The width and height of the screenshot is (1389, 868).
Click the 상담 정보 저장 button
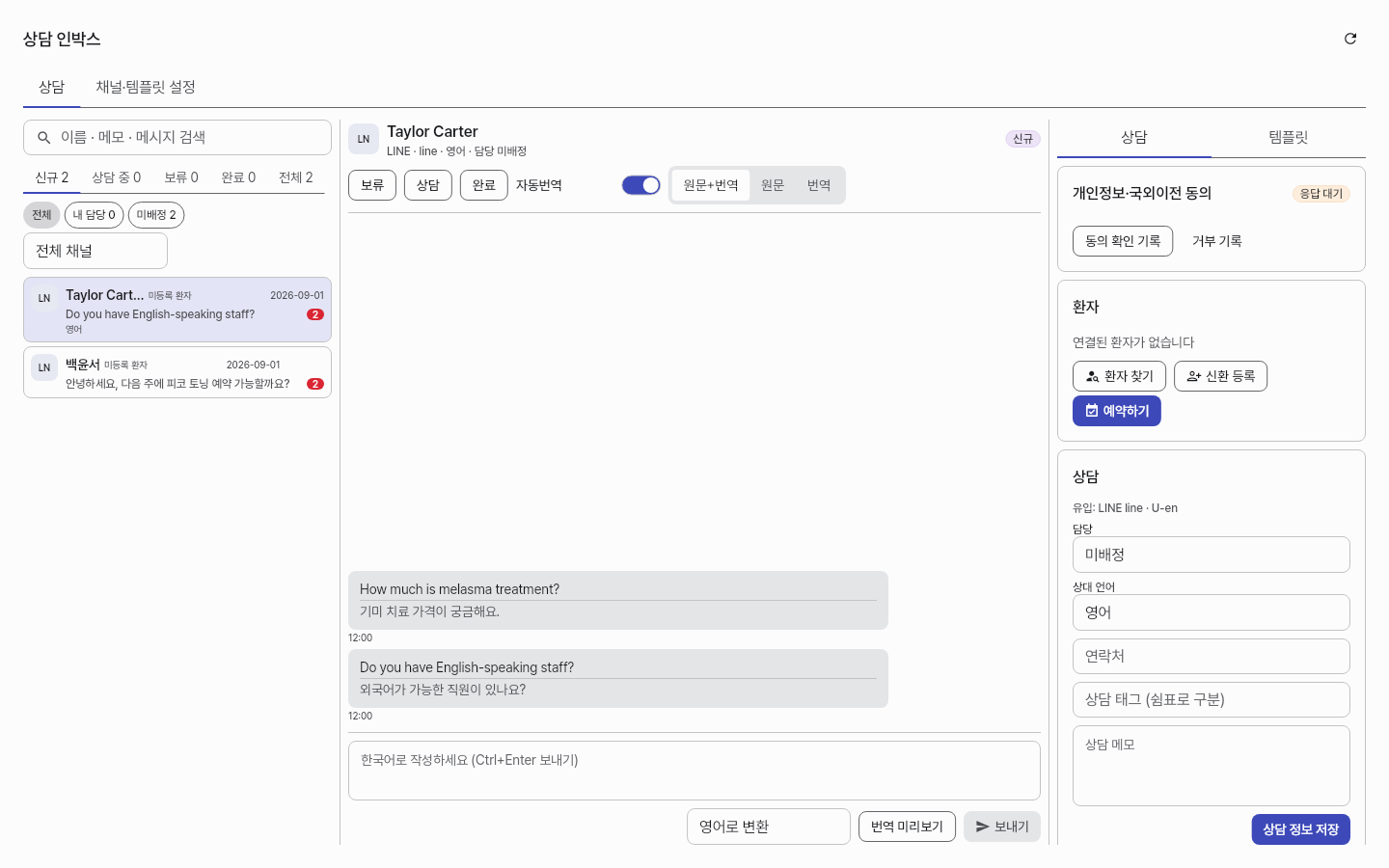coord(1301,829)
